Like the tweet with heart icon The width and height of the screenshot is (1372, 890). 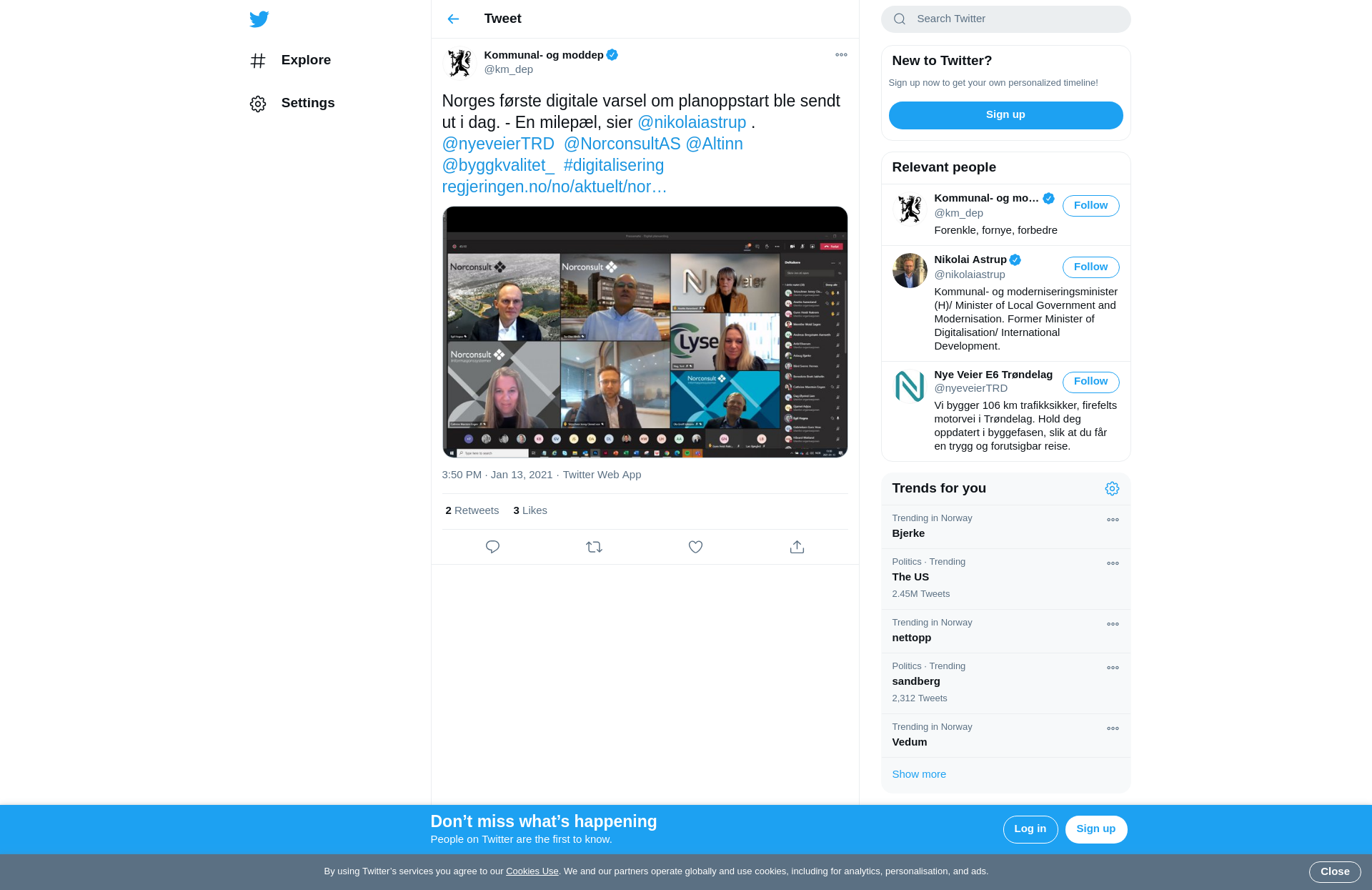point(695,547)
